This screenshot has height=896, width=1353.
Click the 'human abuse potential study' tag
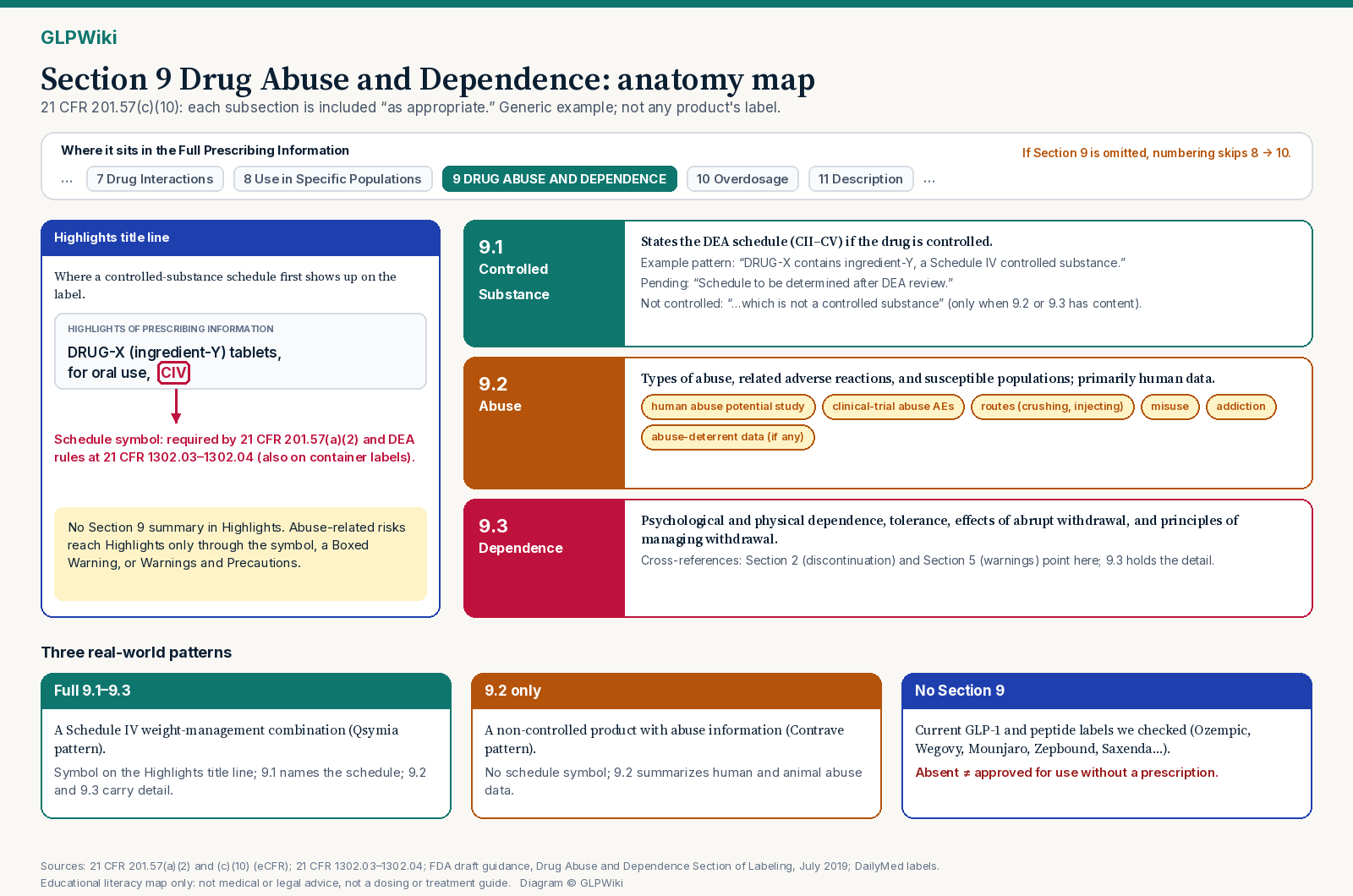(728, 407)
